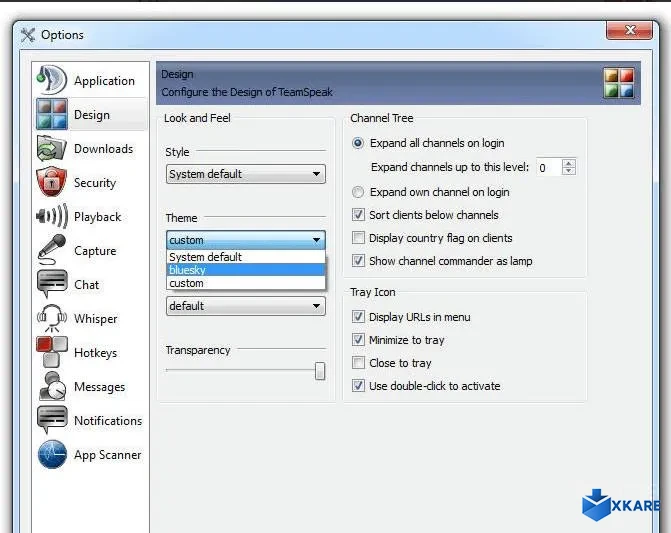Open the default dropdown below Theme list
671x533 pixels.
246,306
